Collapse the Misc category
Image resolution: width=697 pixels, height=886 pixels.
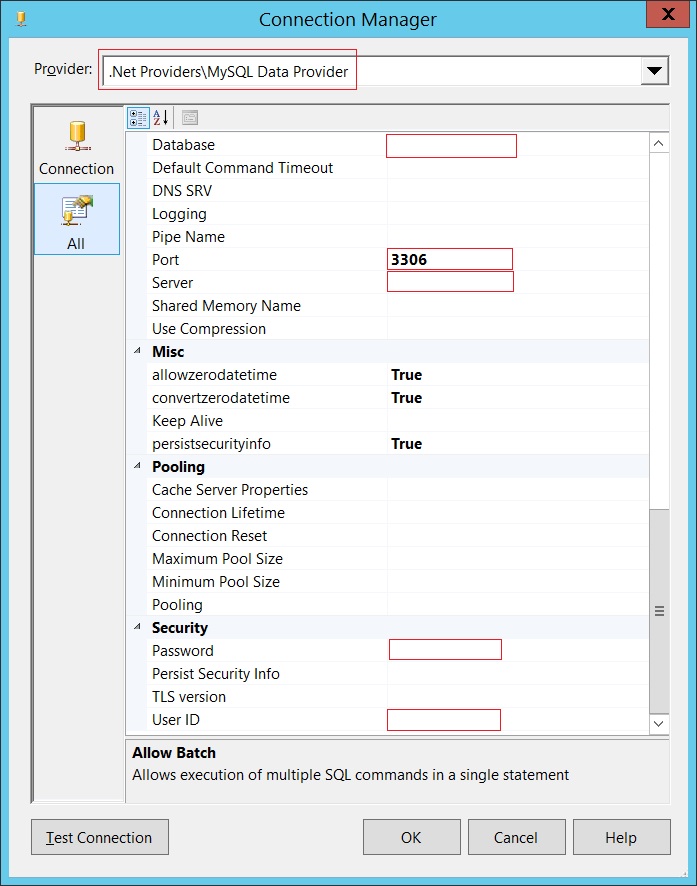coord(137,351)
